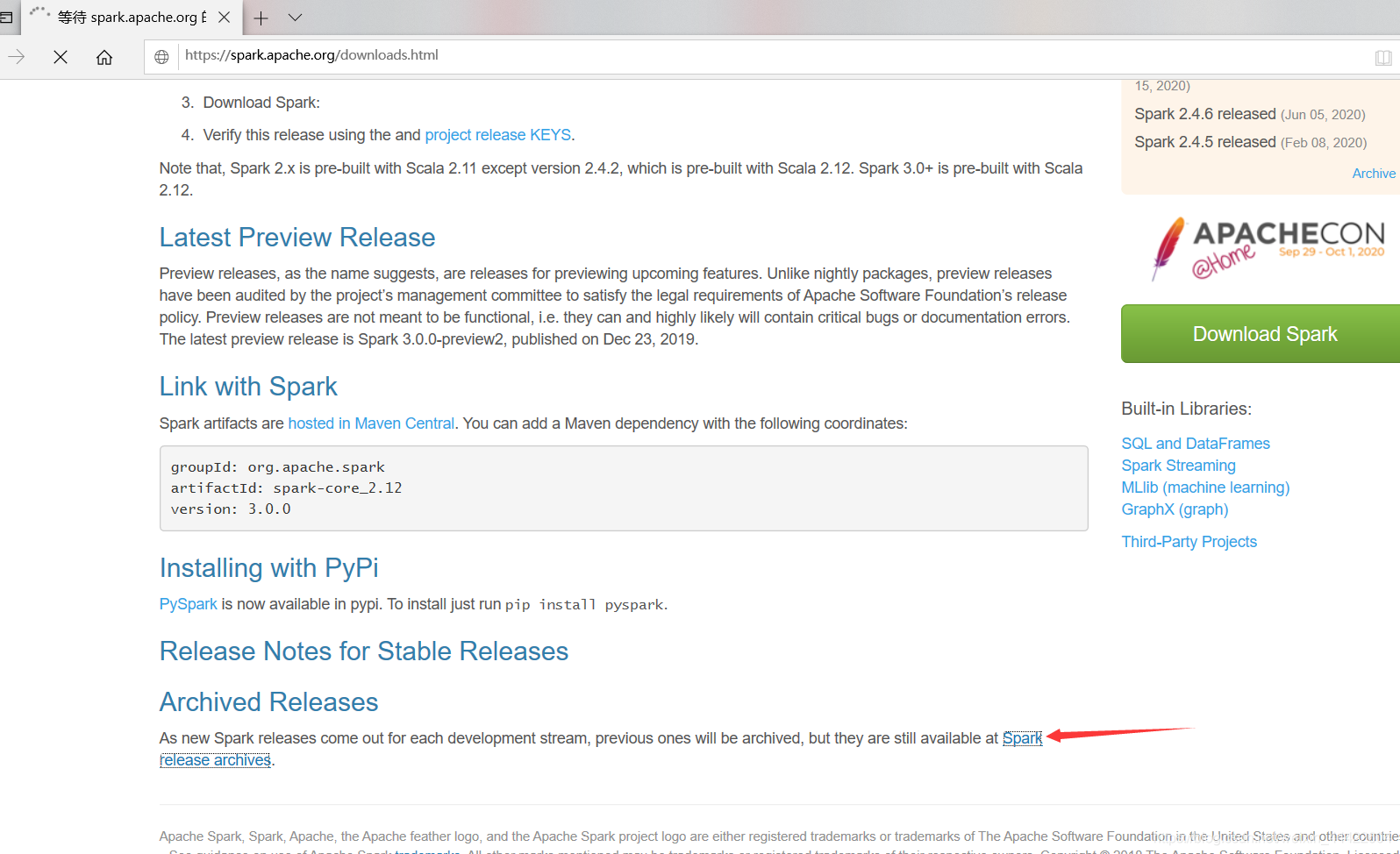
Task: Open the PySpark link
Action: pos(188,604)
